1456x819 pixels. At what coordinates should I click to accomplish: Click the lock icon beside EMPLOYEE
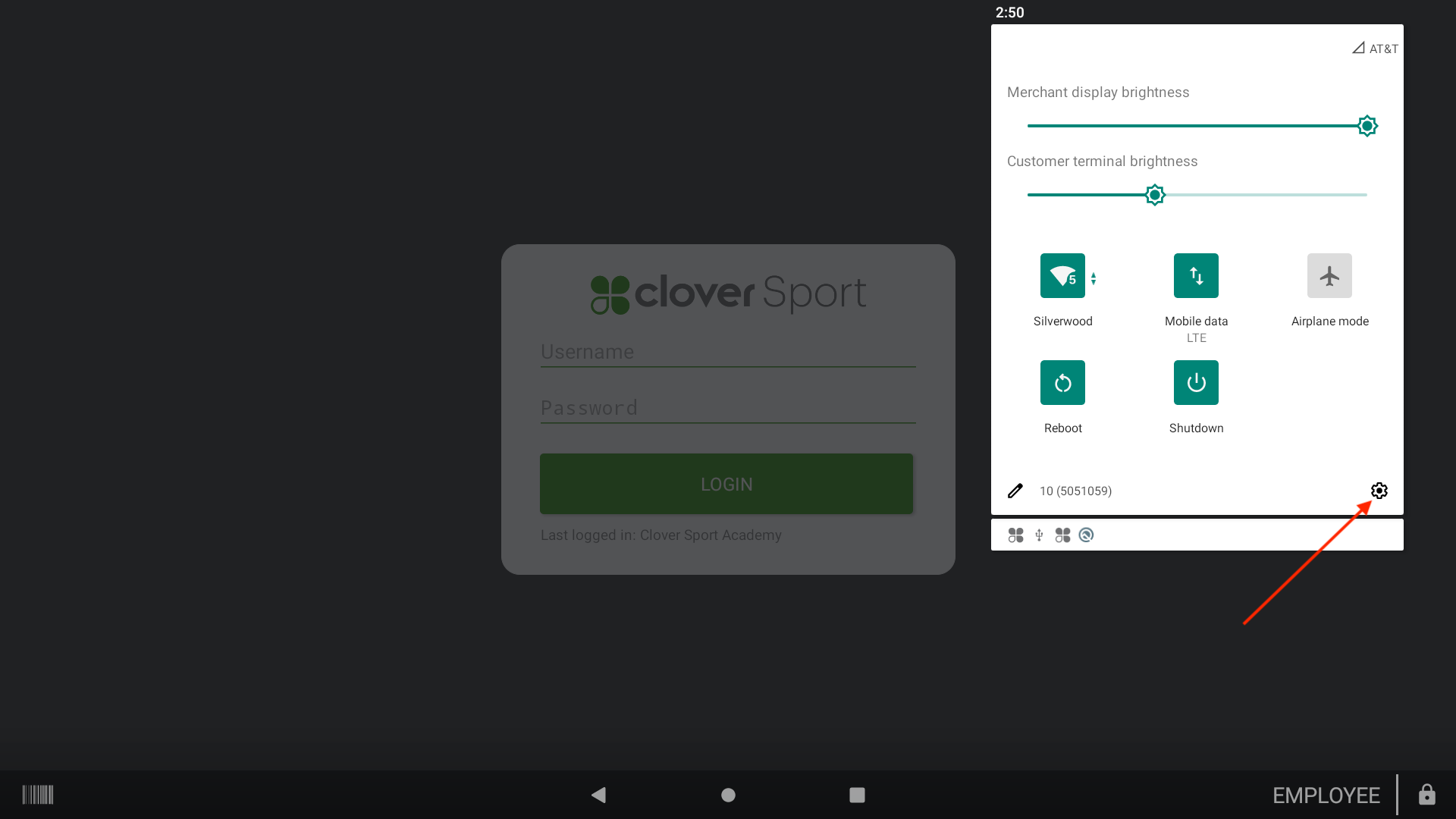coord(1426,795)
